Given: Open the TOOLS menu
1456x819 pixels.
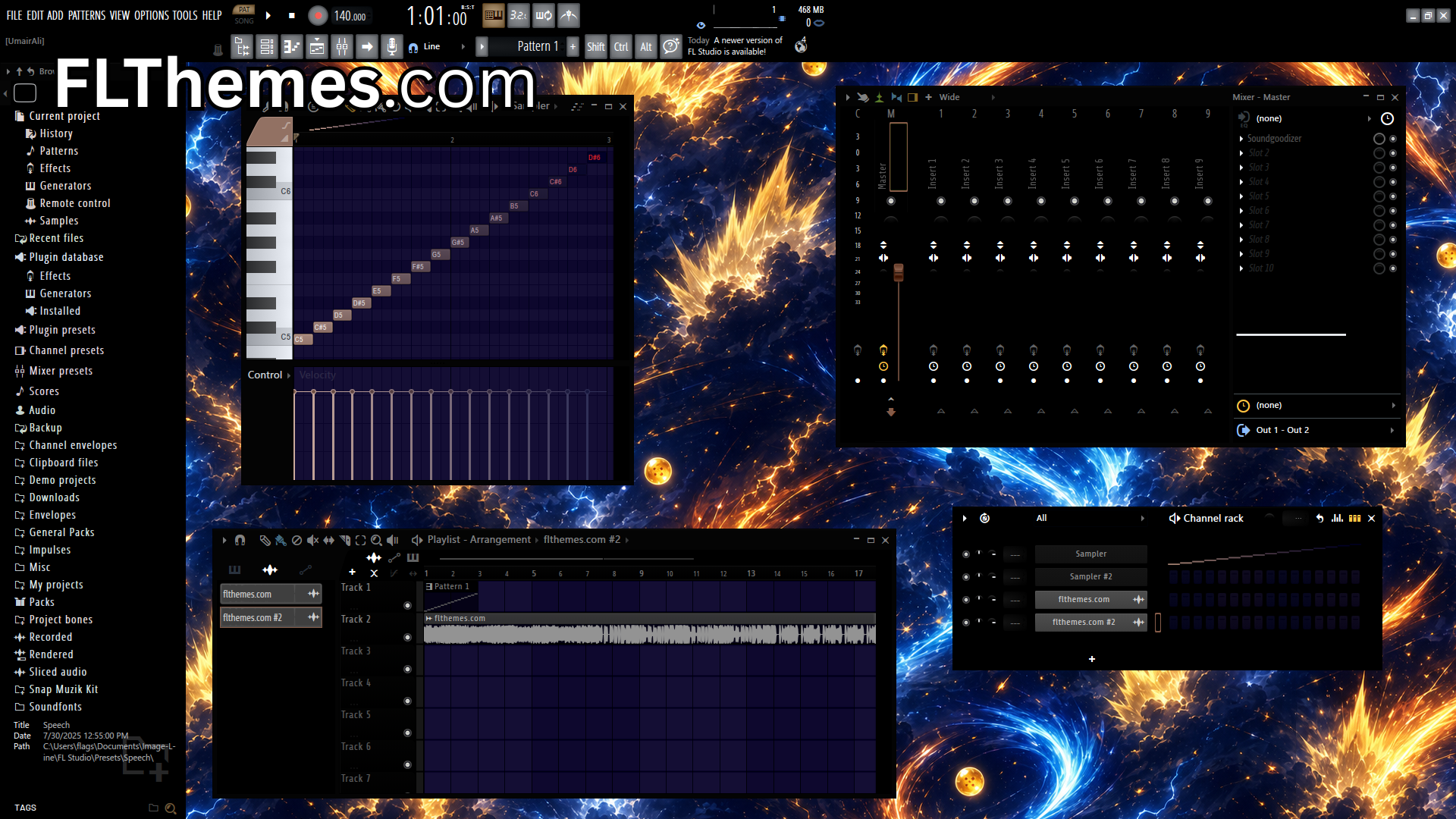Looking at the screenshot, I should coord(185,15).
